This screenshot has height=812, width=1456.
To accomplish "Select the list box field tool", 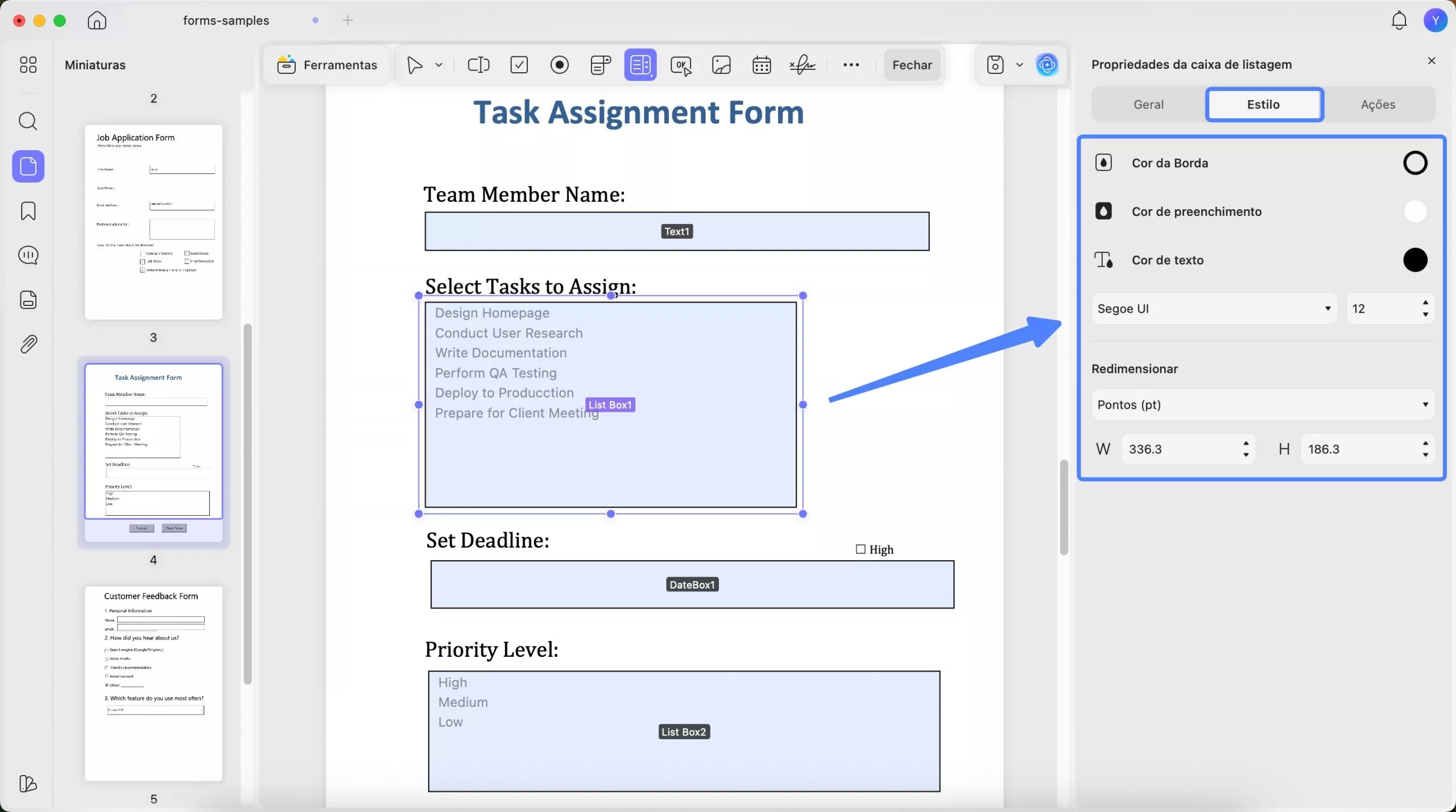I will click(x=640, y=65).
